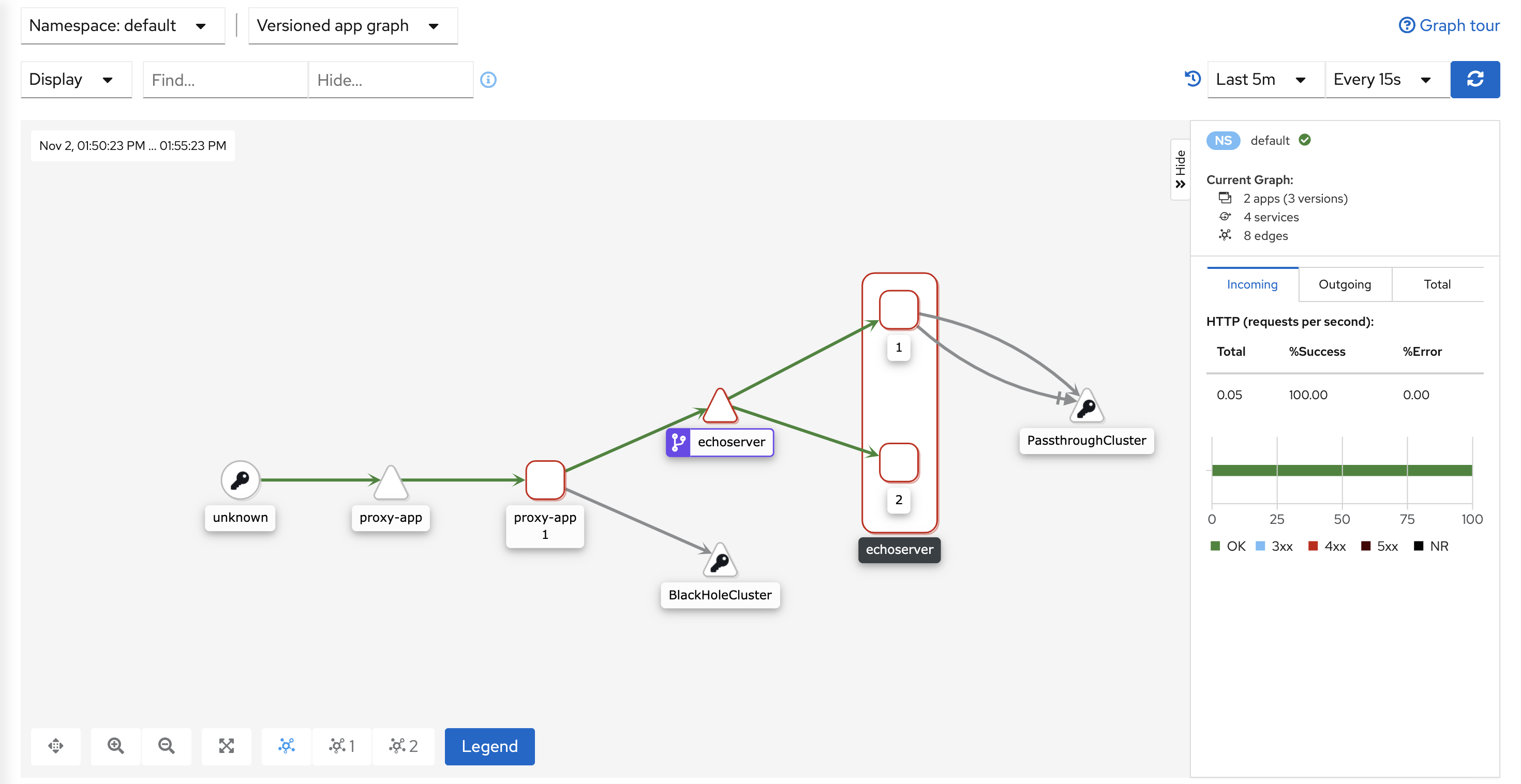The image size is (1521, 784).
Task: Click the Legend button
Action: pyautogui.click(x=489, y=746)
